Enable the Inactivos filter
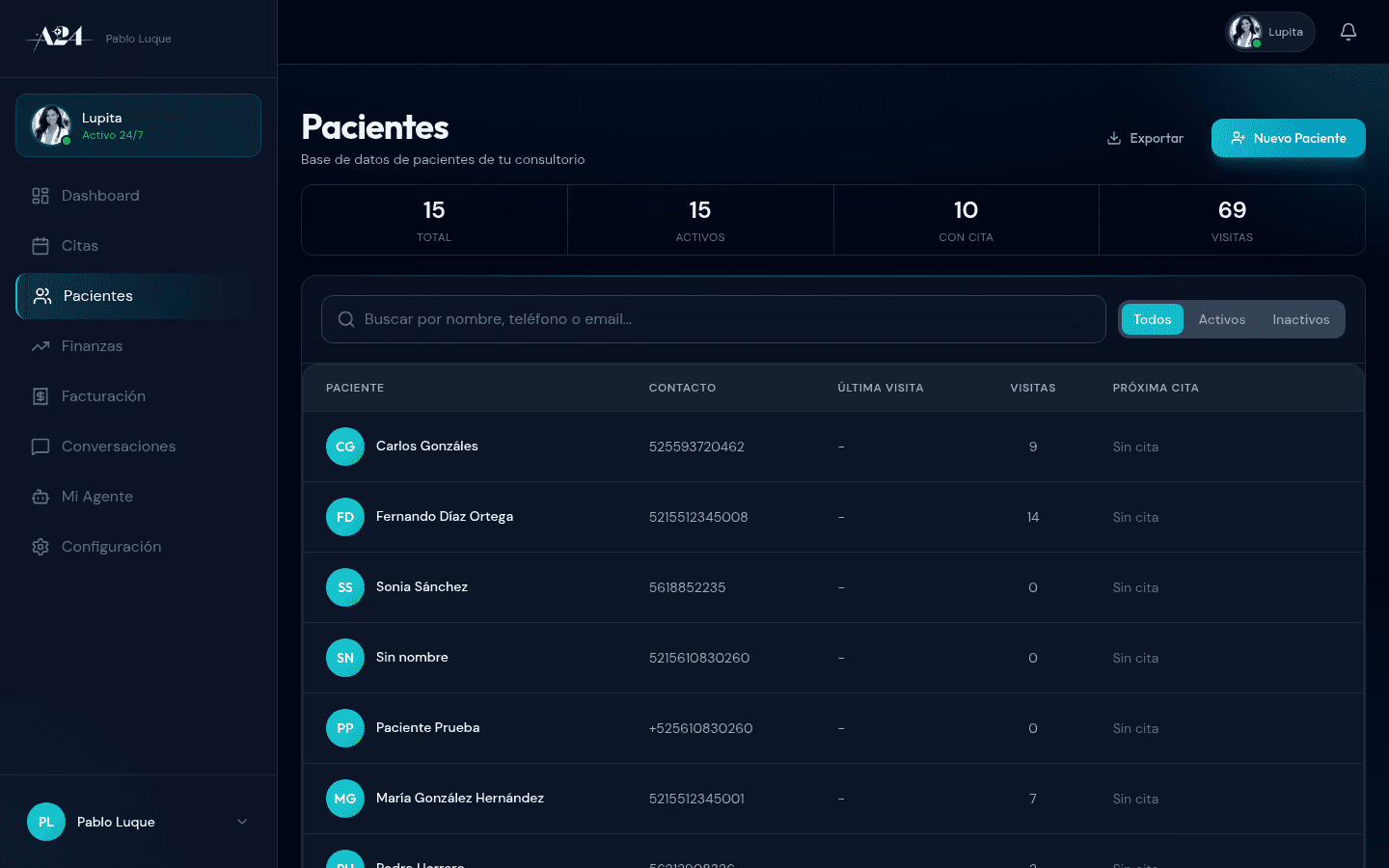The height and width of the screenshot is (868, 1389). (x=1301, y=318)
